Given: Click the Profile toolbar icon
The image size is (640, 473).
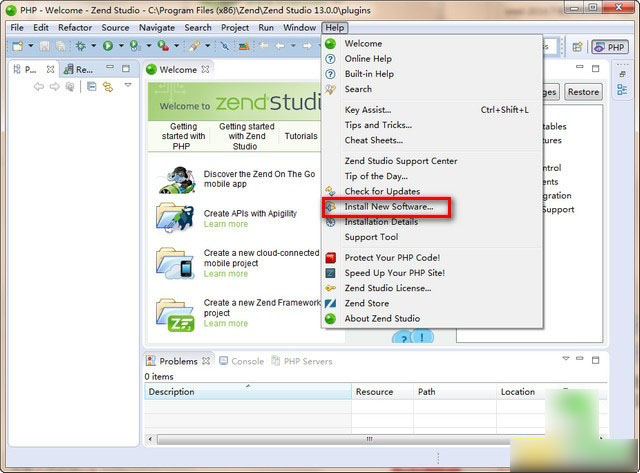Looking at the screenshot, I should click(135, 46).
